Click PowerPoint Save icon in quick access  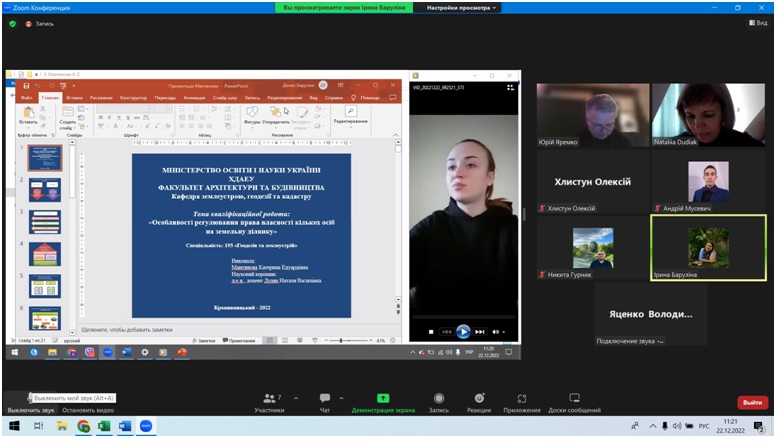tap(26, 86)
